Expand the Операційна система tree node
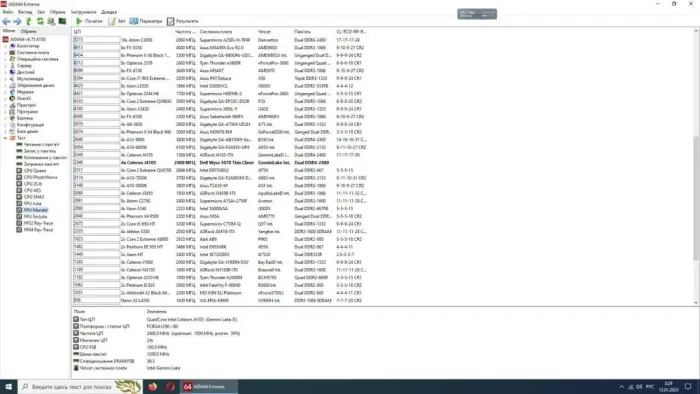Viewport: 700px width, 394px height. click(x=5, y=59)
